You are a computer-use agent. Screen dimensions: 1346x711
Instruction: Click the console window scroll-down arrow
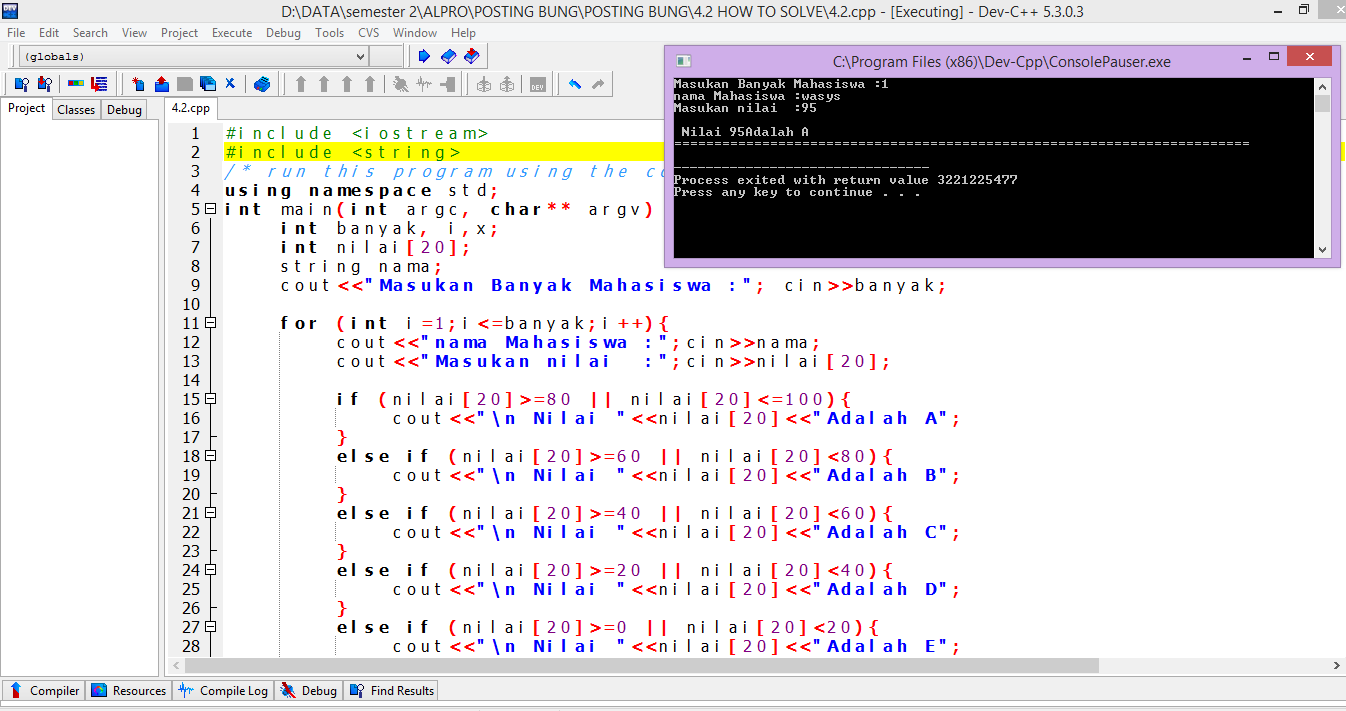[x=1322, y=249]
